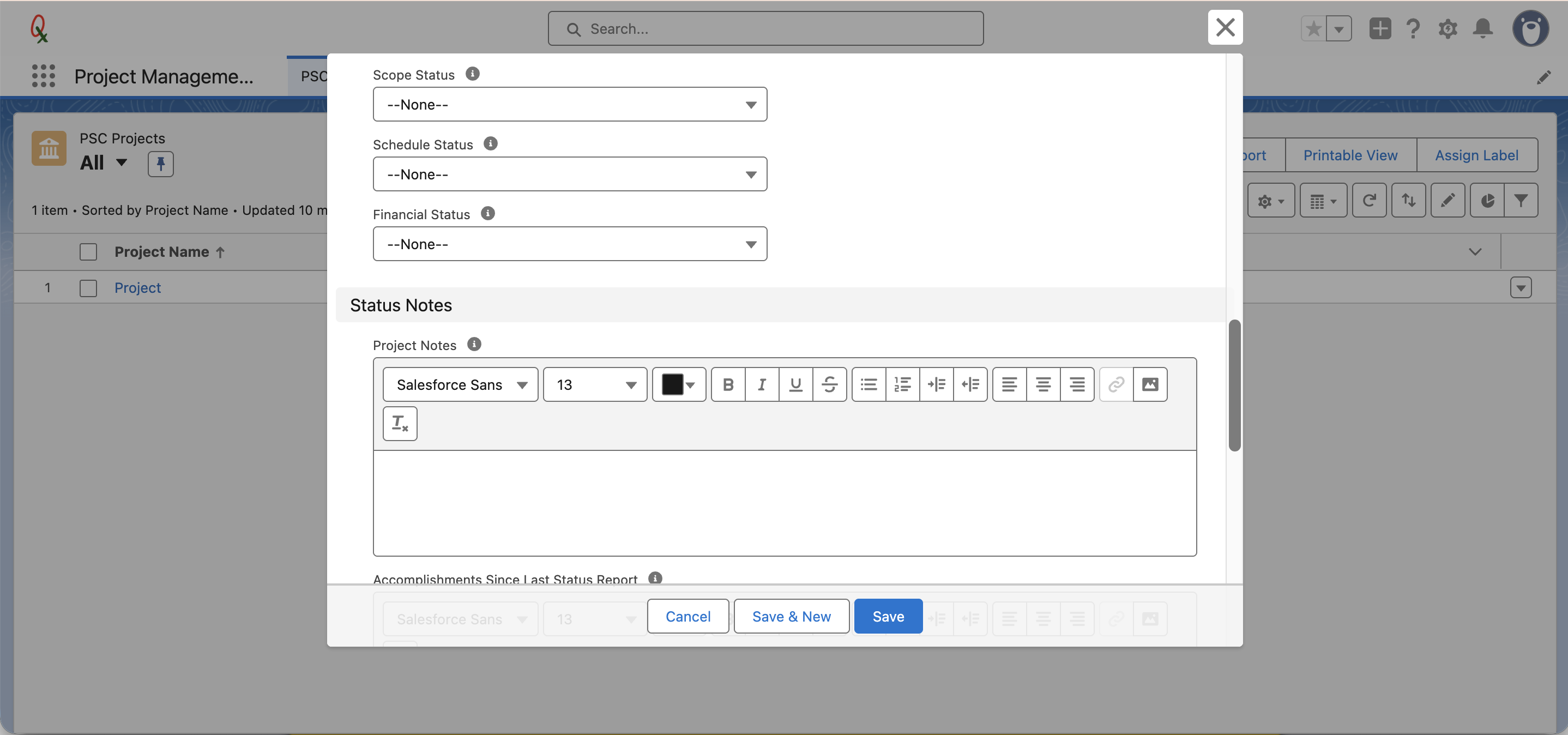Open the App Launcher grid
Image resolution: width=1568 pixels, height=735 pixels.
click(43, 76)
